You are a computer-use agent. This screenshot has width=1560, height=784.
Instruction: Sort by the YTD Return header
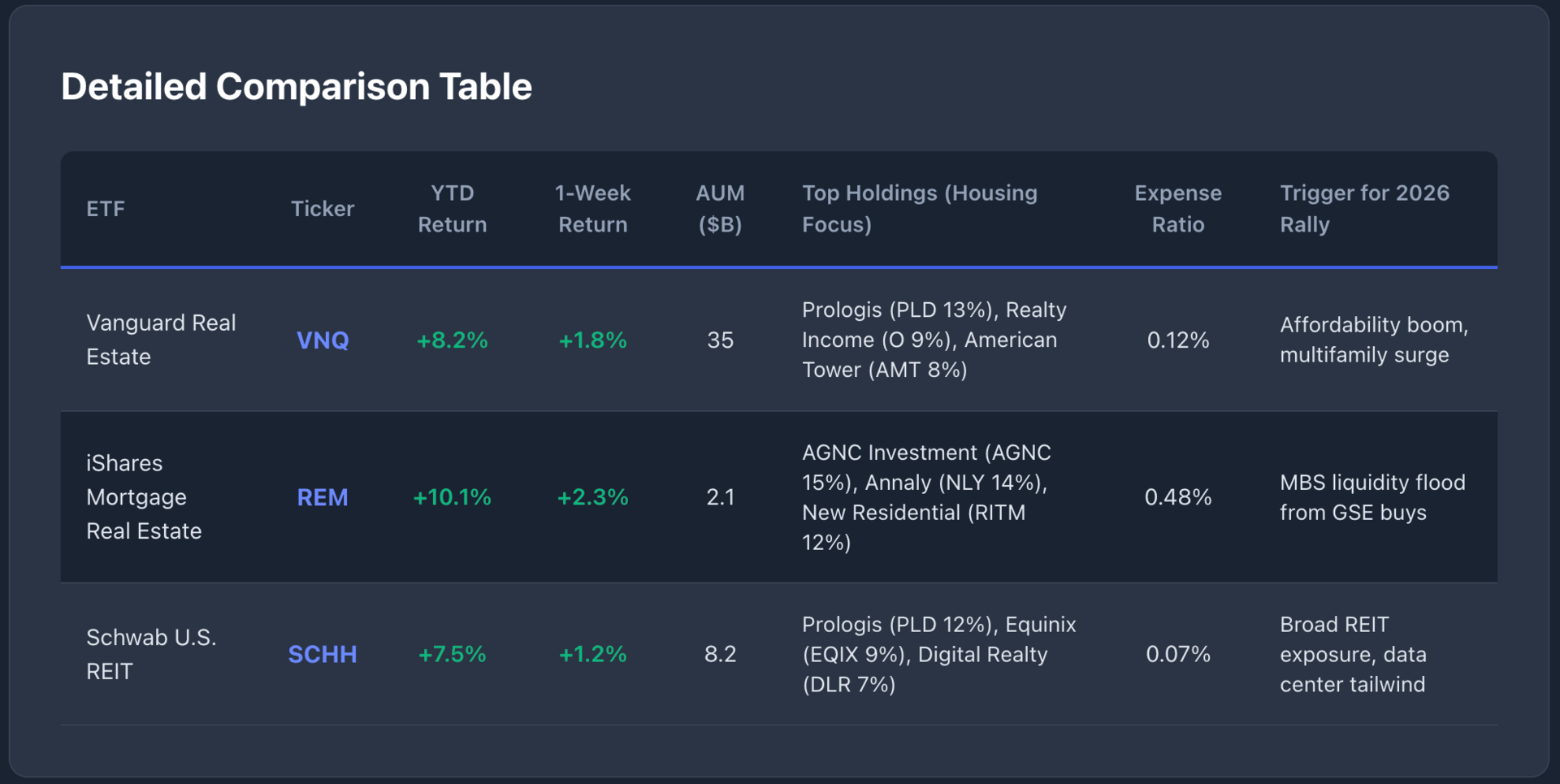pos(452,209)
